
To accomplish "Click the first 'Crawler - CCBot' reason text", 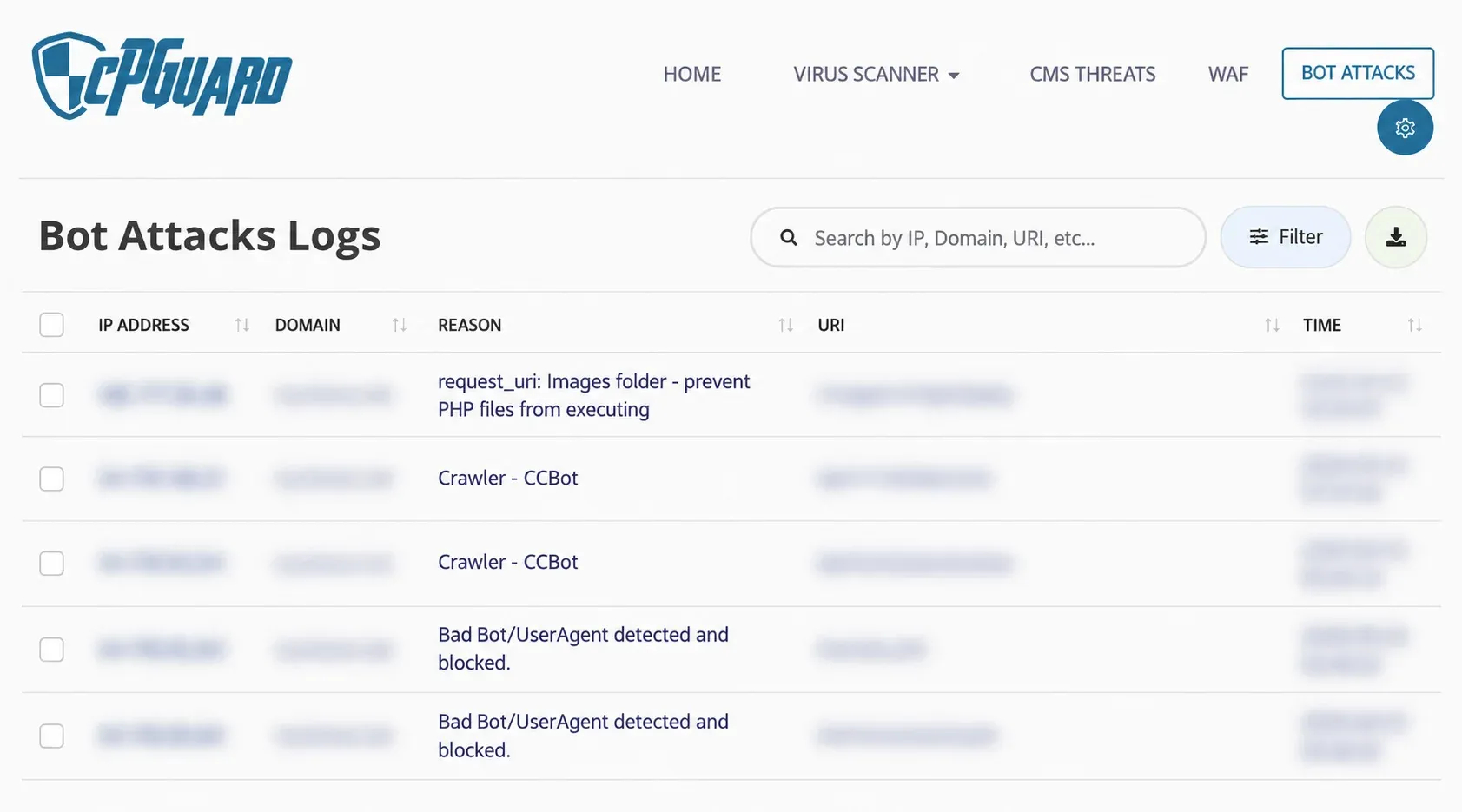I will pyautogui.click(x=508, y=478).
